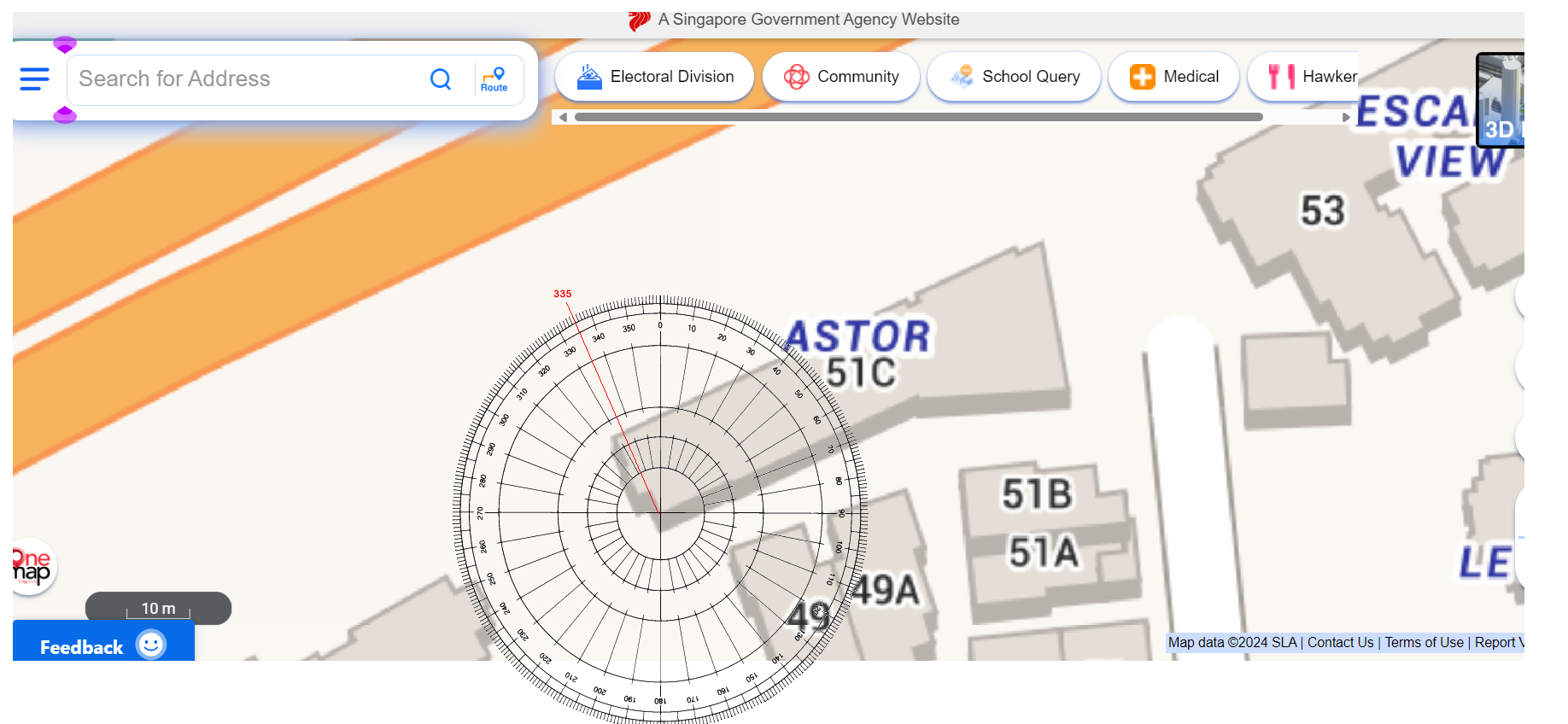The width and height of the screenshot is (1568, 724).
Task: Click the Community theme icon
Action: click(x=796, y=77)
